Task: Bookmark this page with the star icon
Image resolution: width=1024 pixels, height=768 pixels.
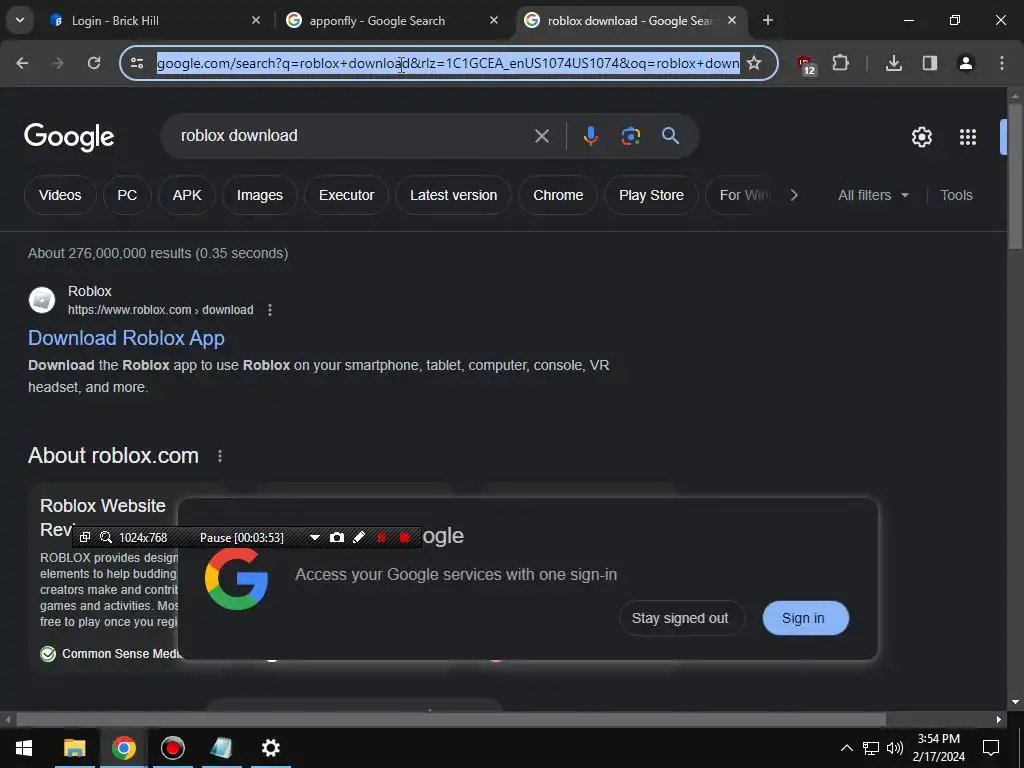Action: coord(754,63)
